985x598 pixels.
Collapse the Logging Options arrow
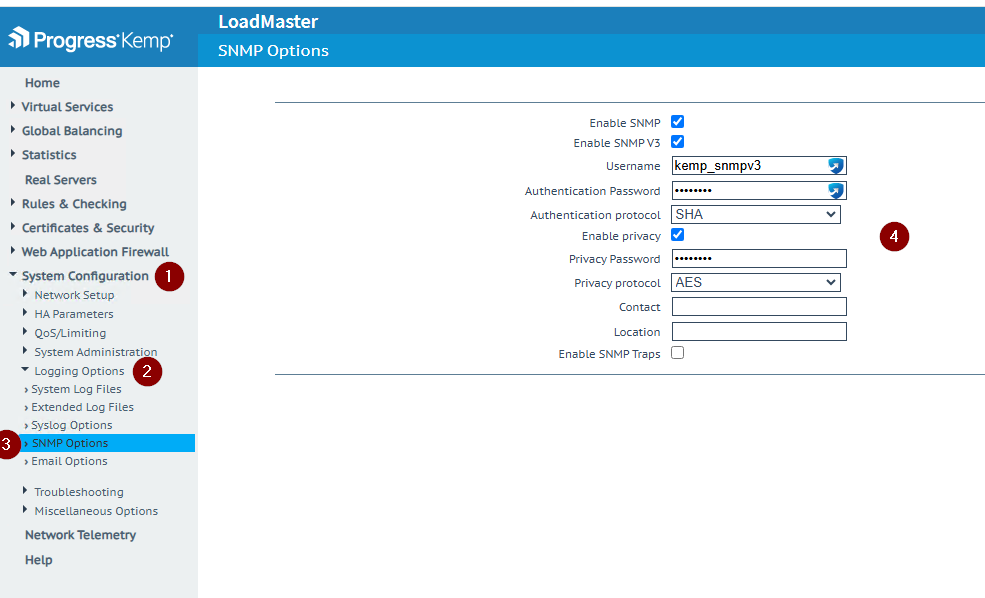tap(25, 369)
